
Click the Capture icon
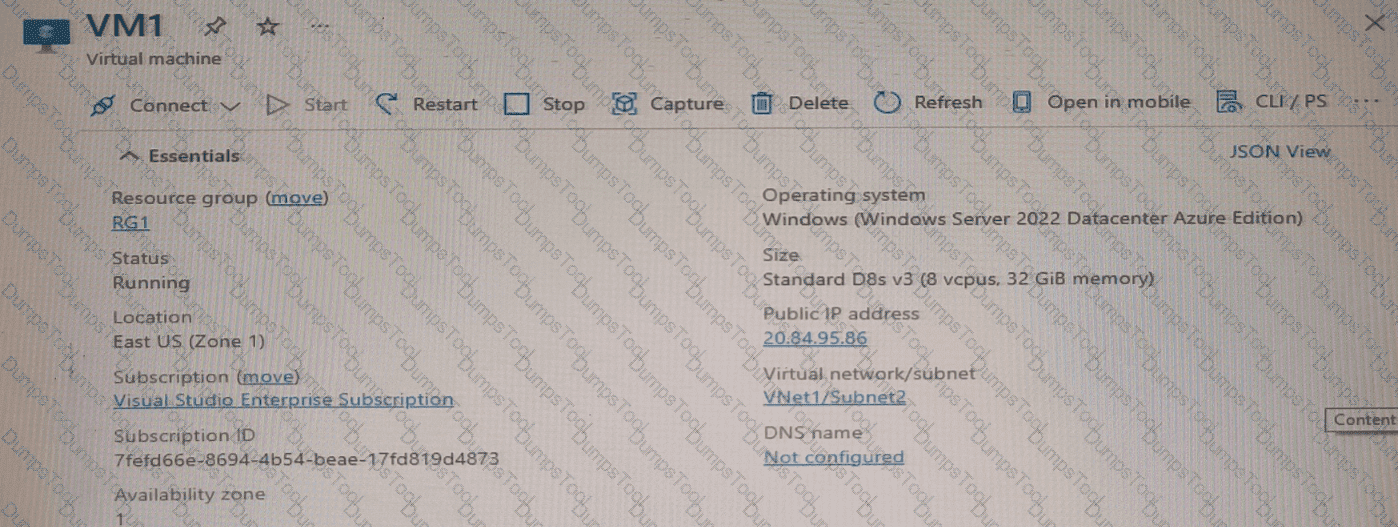(625, 104)
